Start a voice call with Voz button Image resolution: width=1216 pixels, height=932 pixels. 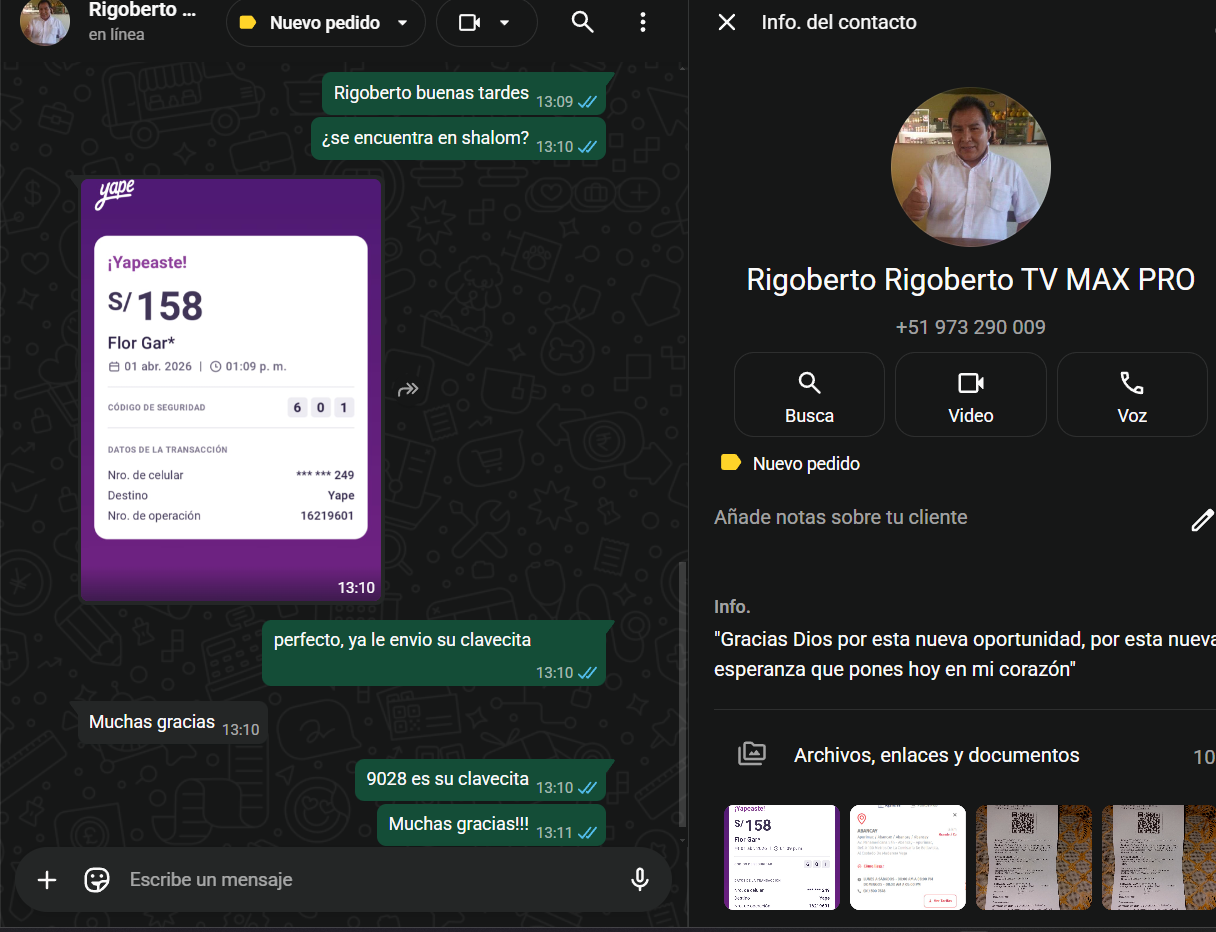[x=1131, y=395]
